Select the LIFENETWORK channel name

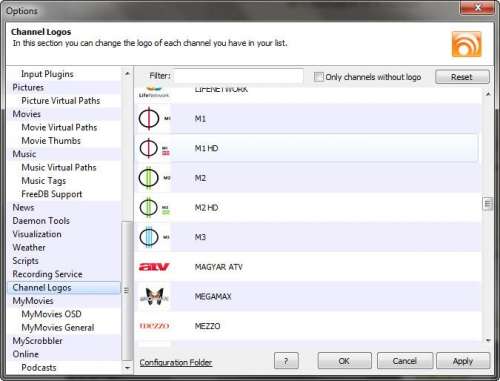[x=221, y=89]
